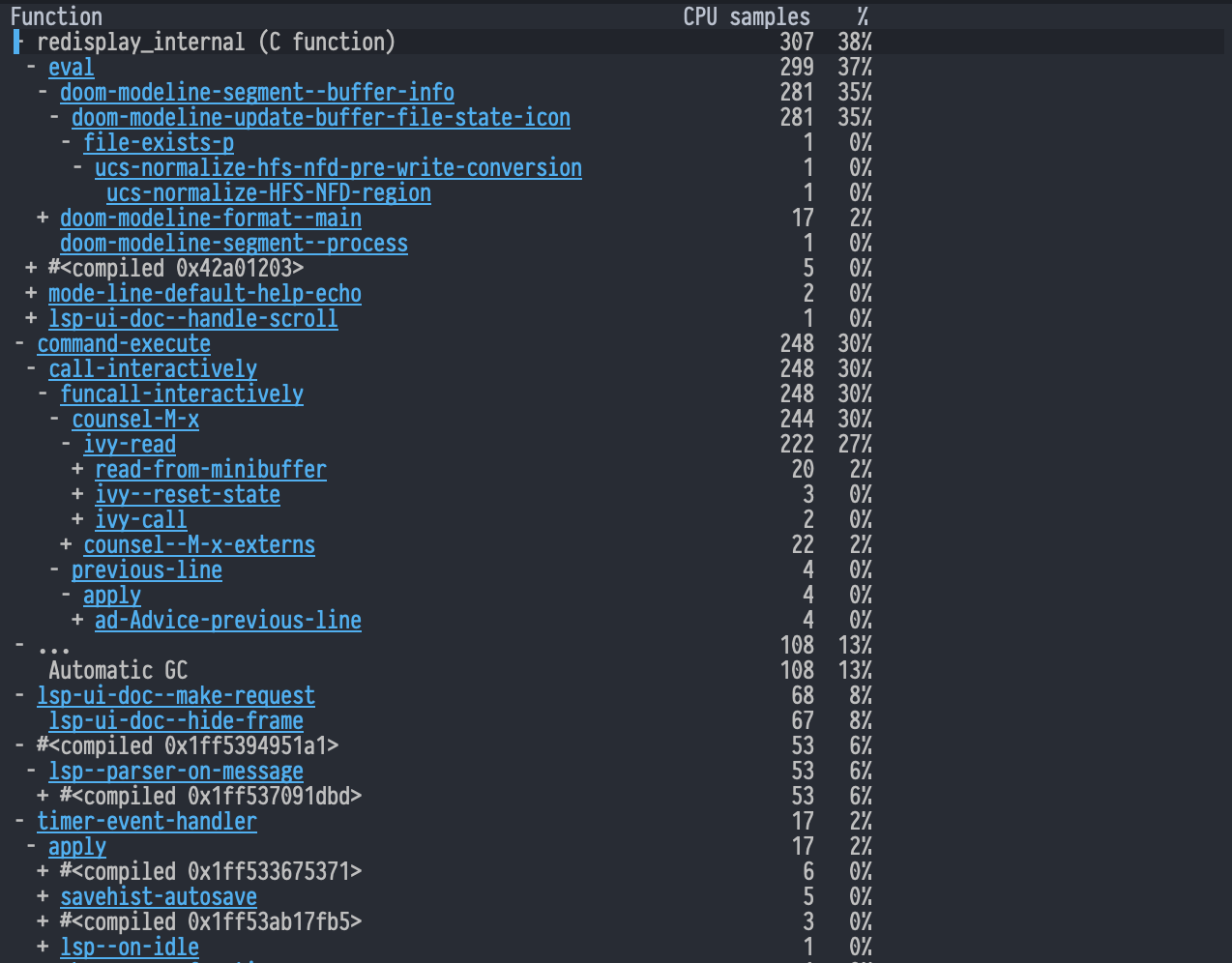Viewport: 1232px width, 963px height.
Task: Follow lsp--parser-on-message link
Action: [x=176, y=771]
